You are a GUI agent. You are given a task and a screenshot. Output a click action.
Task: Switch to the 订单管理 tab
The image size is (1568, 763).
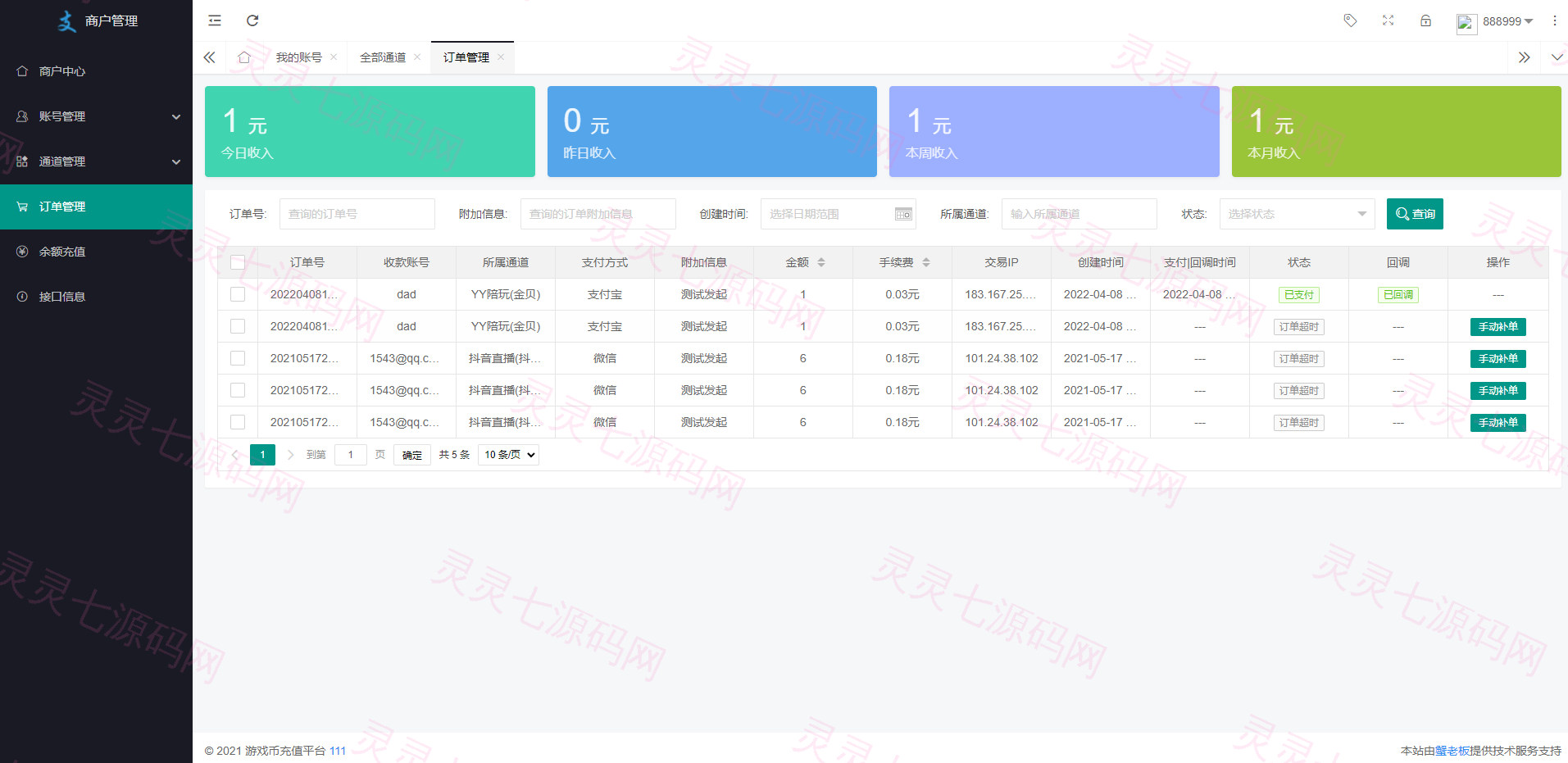pyautogui.click(x=466, y=57)
